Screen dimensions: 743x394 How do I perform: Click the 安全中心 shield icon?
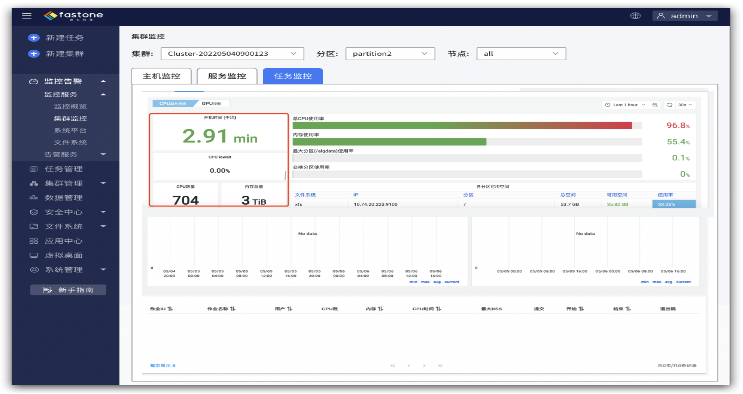point(34,212)
